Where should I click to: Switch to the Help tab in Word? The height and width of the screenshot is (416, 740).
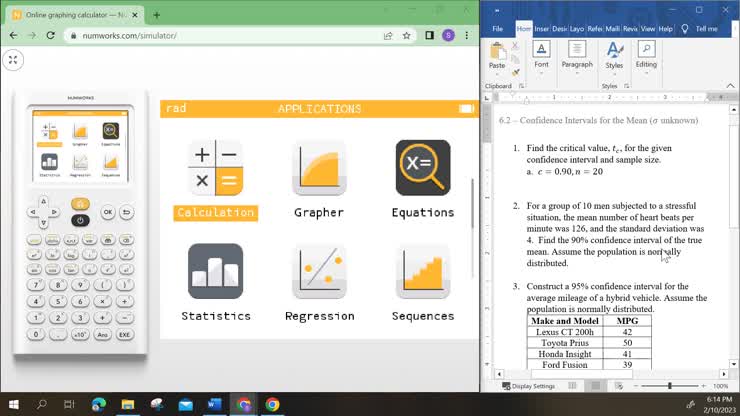click(x=665, y=29)
